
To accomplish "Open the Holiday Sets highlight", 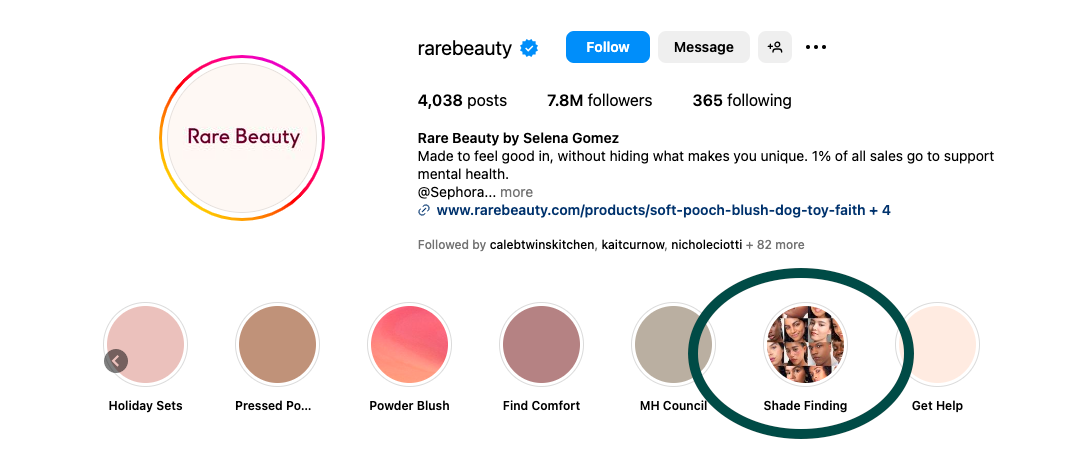I will coord(146,346).
